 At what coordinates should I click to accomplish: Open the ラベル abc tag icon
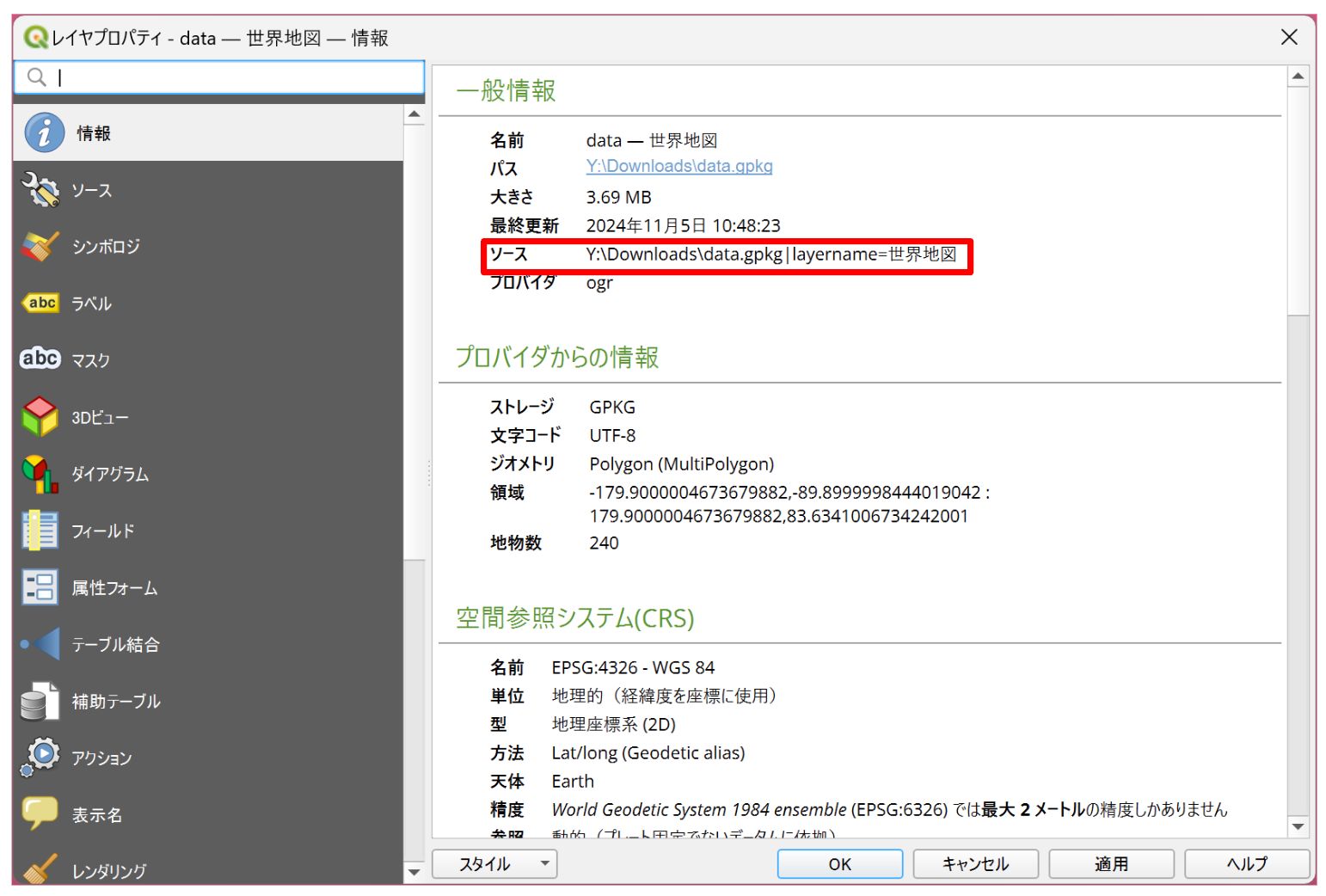(40, 303)
